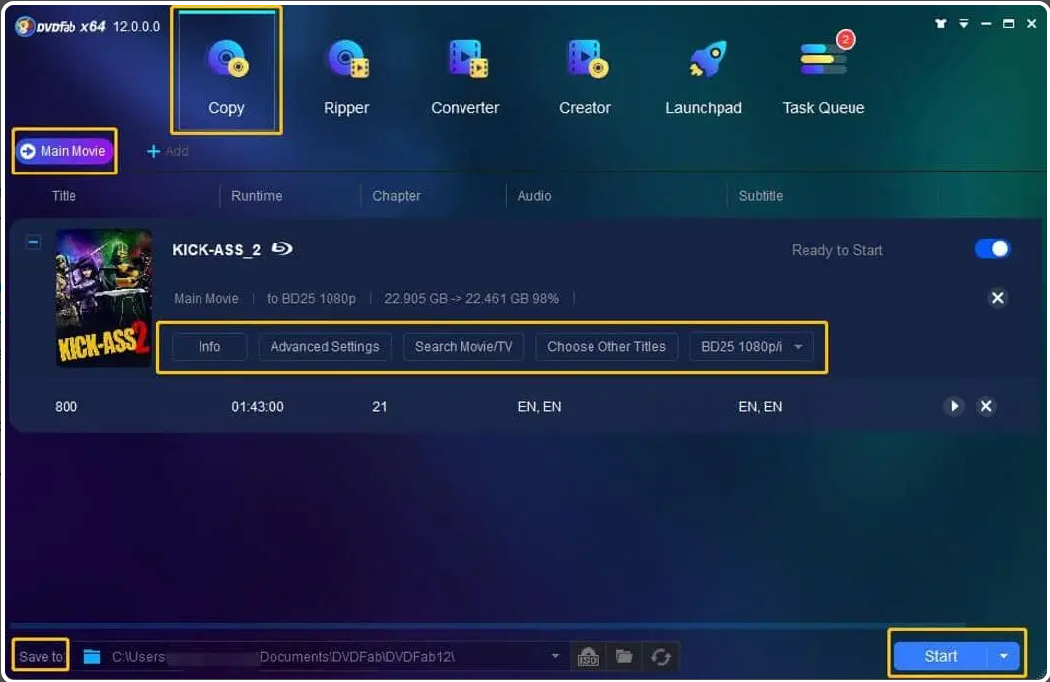Click the Audio value EN, EN
Viewport: 1050px width, 682px height.
539,407
